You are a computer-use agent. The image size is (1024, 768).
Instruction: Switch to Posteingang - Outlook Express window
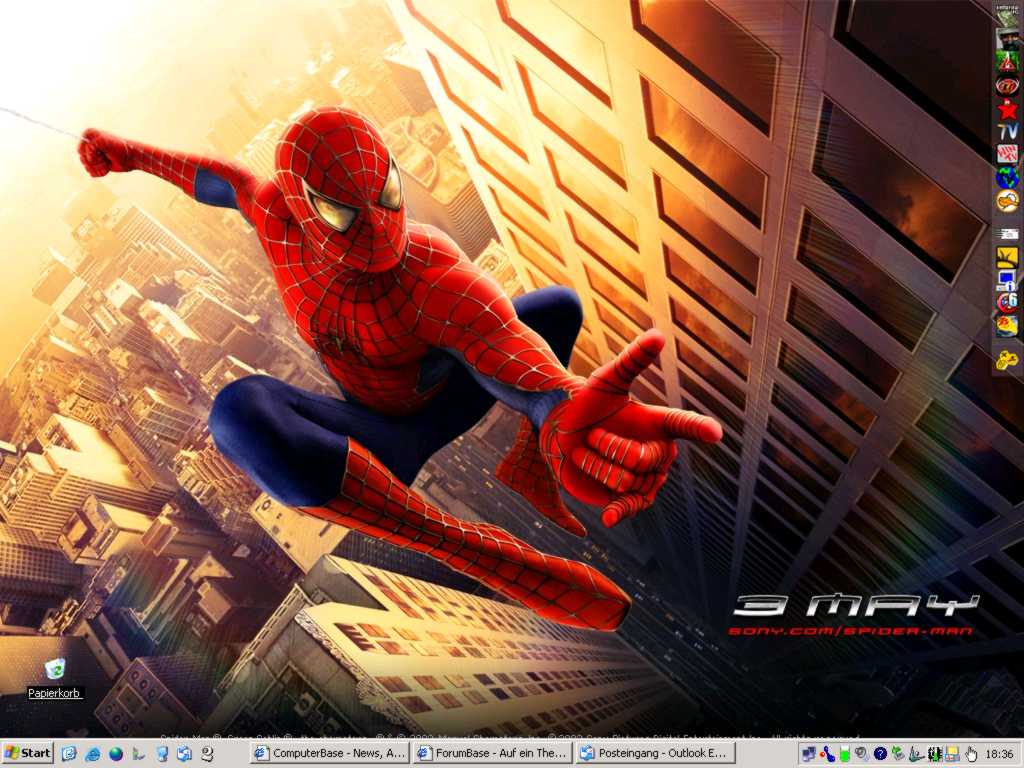[655, 753]
